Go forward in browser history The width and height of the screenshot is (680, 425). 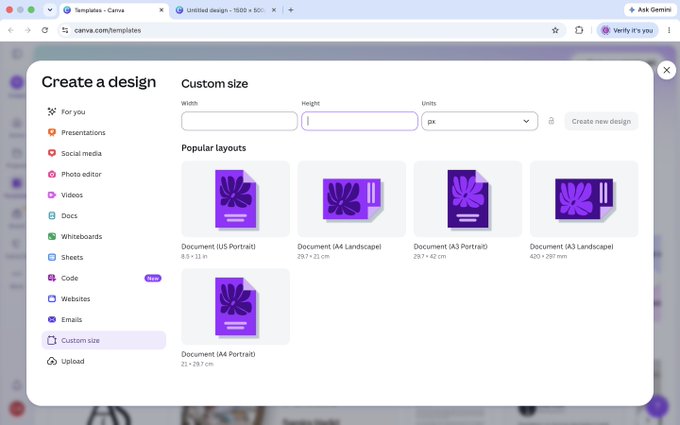[28, 30]
